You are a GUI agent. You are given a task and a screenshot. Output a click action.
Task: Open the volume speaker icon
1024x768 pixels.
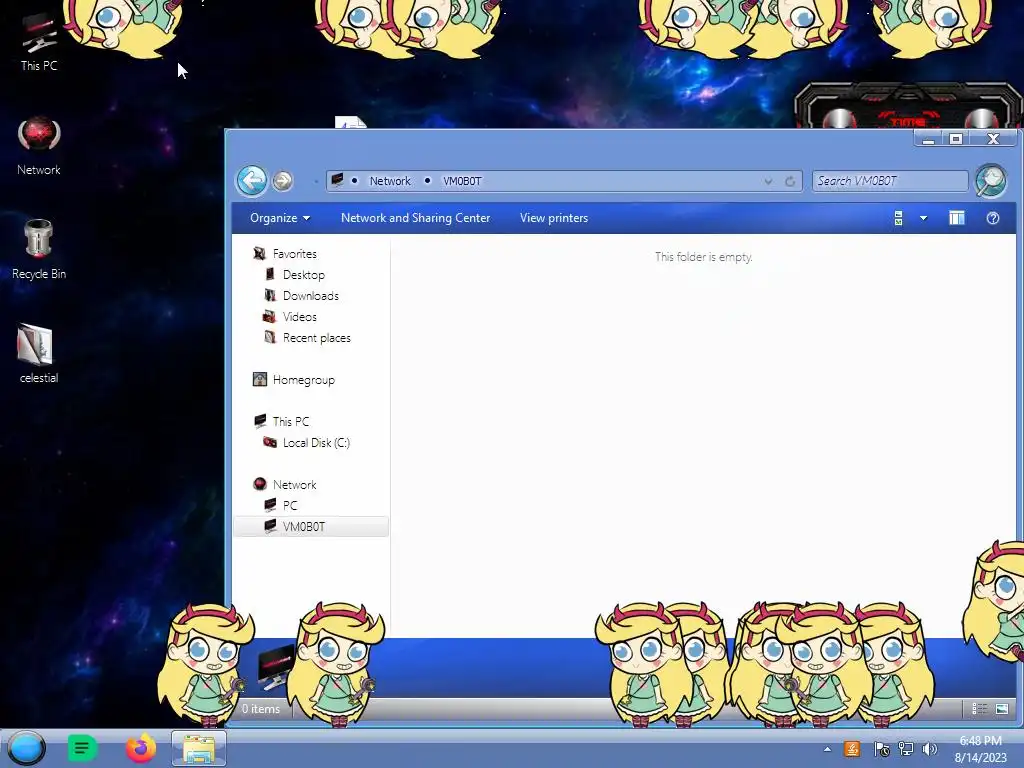coord(929,749)
